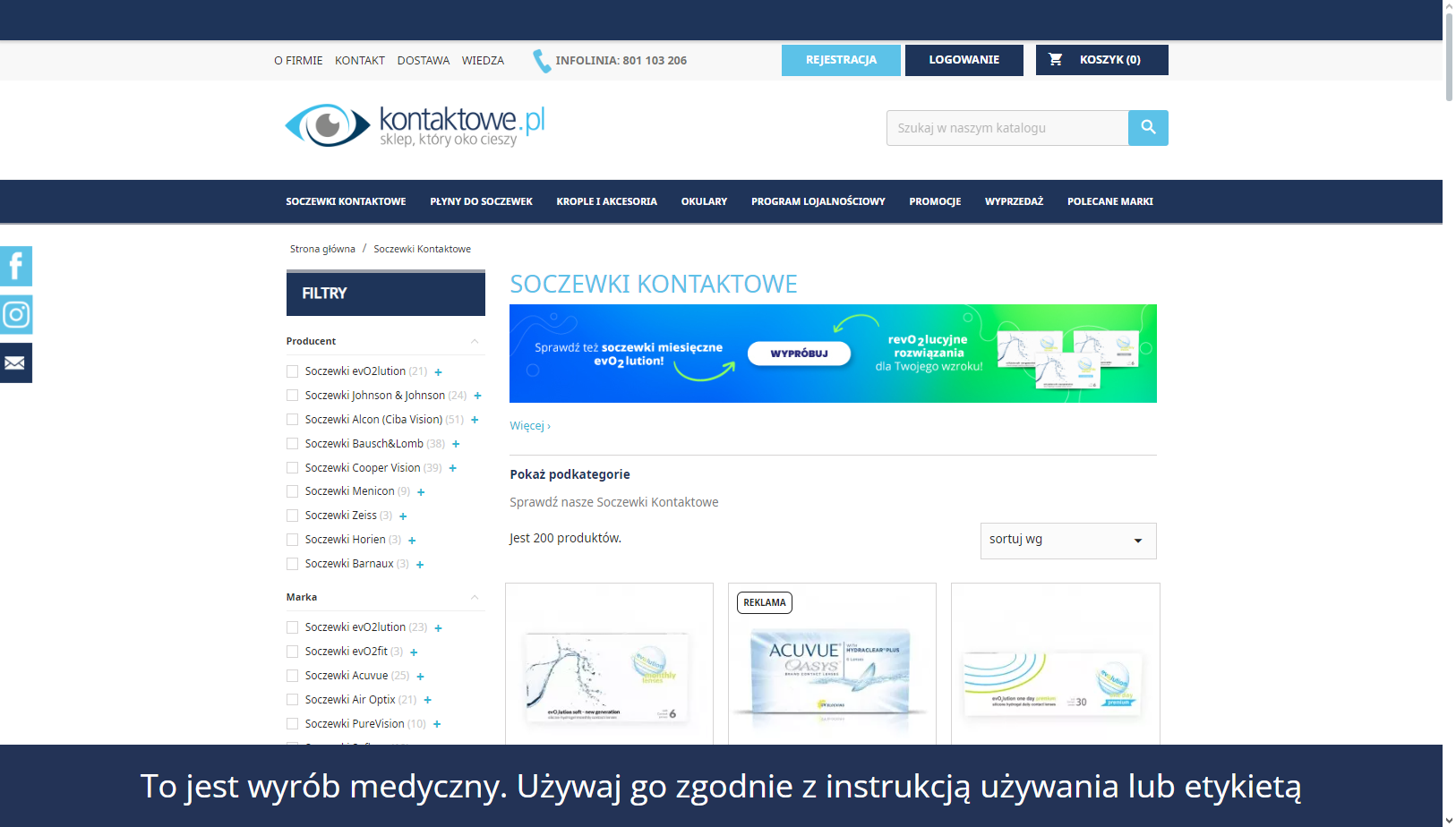Expand Cooper Vision plus icon

tap(452, 468)
